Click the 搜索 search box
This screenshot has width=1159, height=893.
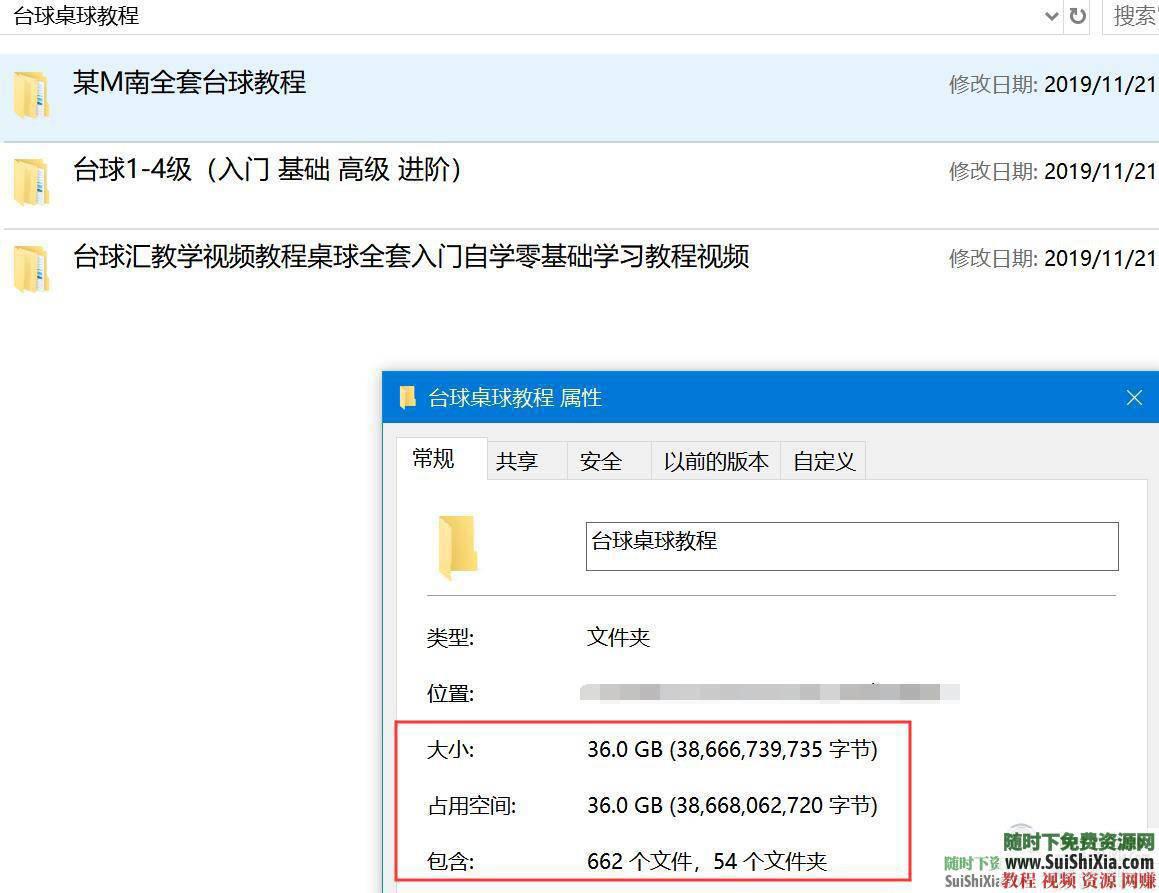point(1135,16)
